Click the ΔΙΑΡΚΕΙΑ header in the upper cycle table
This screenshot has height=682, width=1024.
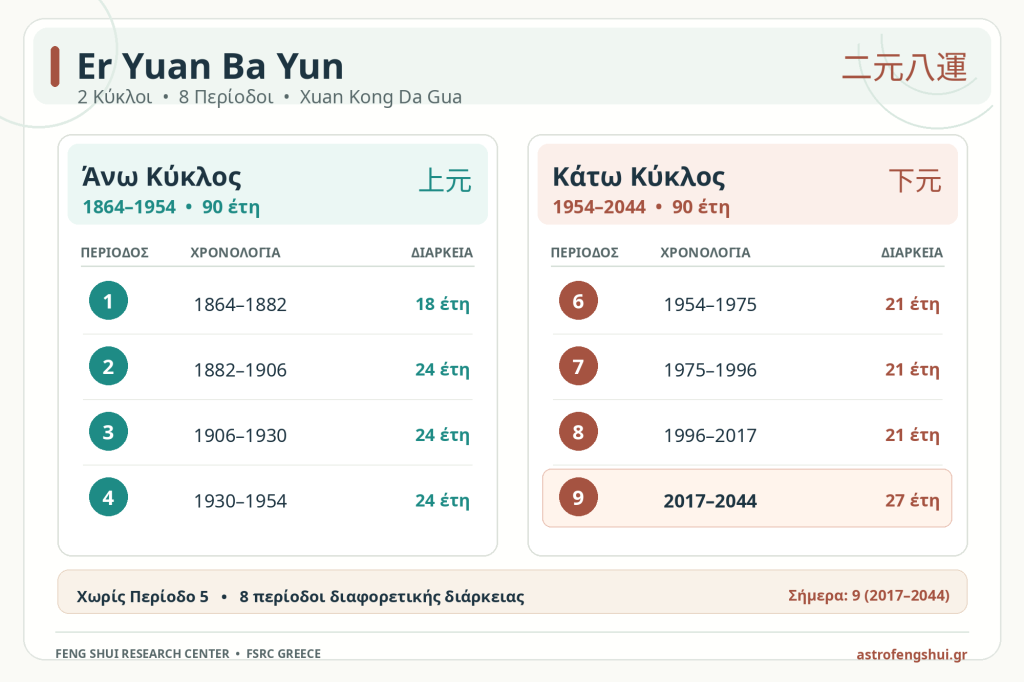442,253
